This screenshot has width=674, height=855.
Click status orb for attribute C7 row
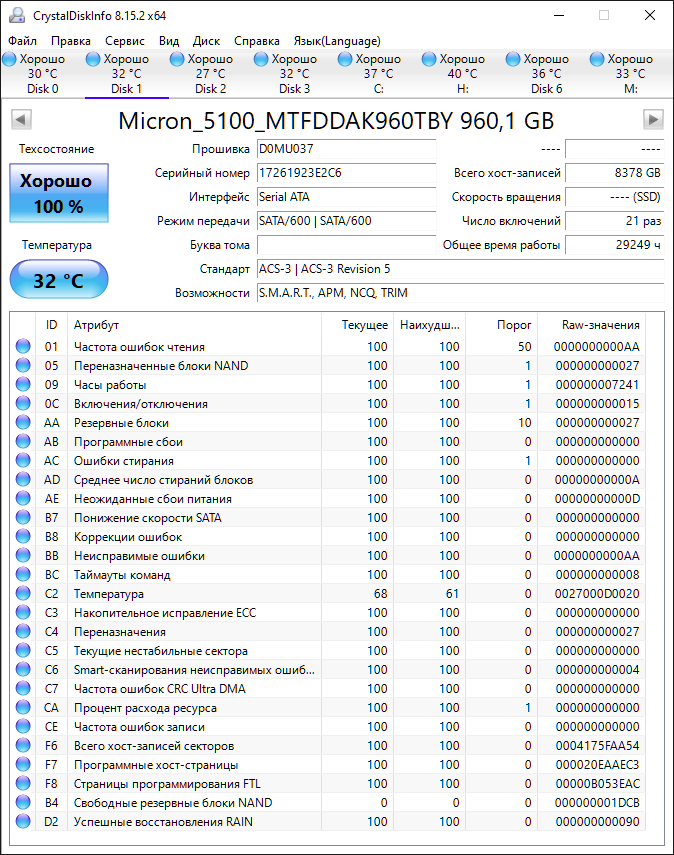[23, 688]
